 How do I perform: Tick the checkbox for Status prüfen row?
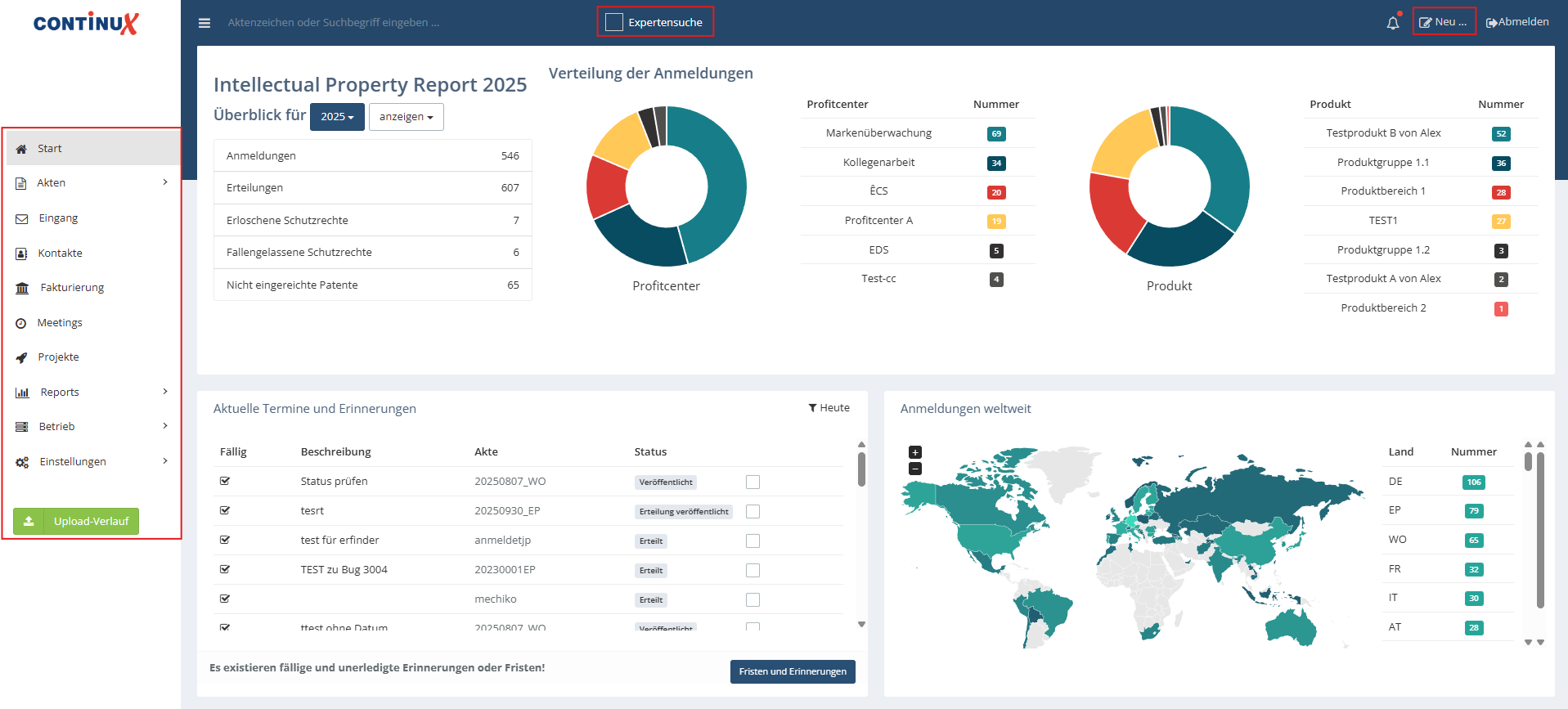point(753,482)
